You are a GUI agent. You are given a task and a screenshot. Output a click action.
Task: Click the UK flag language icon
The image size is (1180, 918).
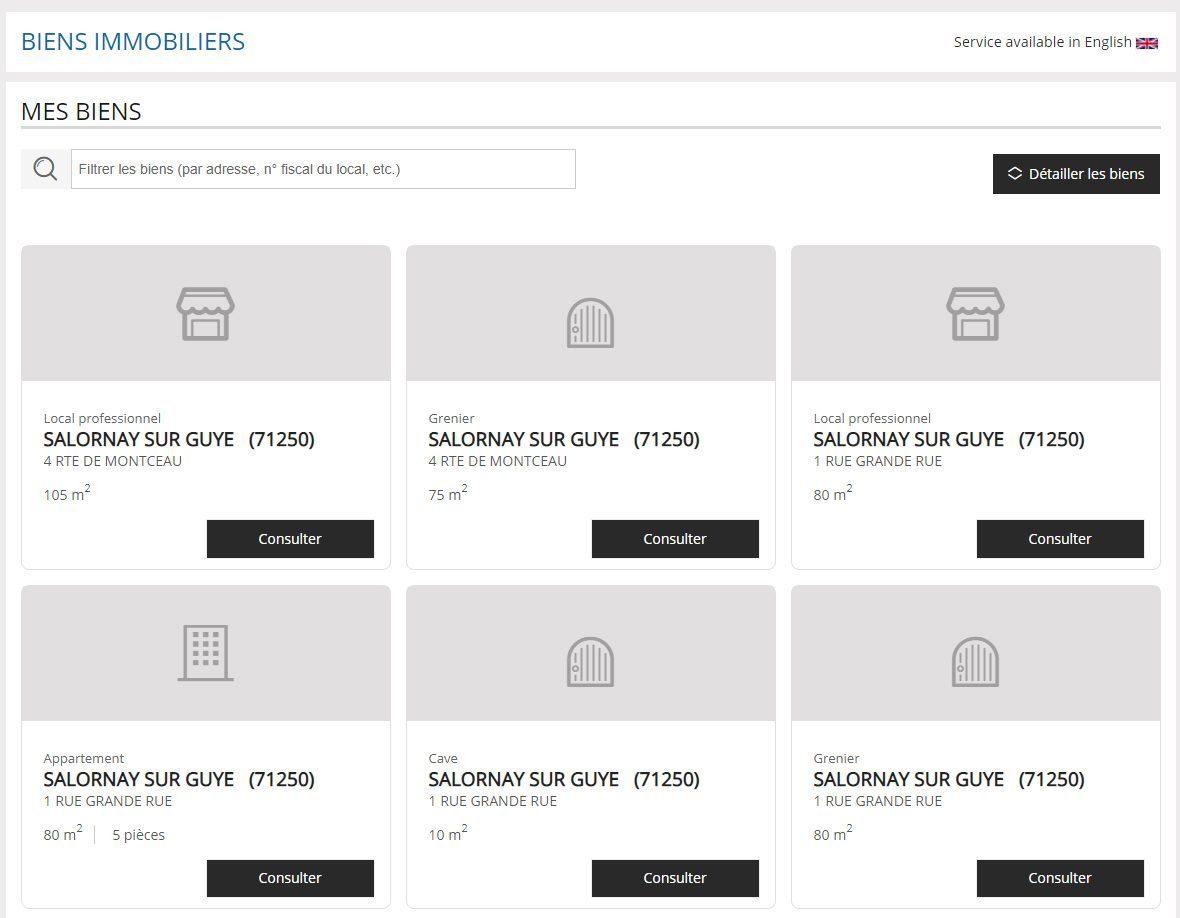(x=1147, y=43)
